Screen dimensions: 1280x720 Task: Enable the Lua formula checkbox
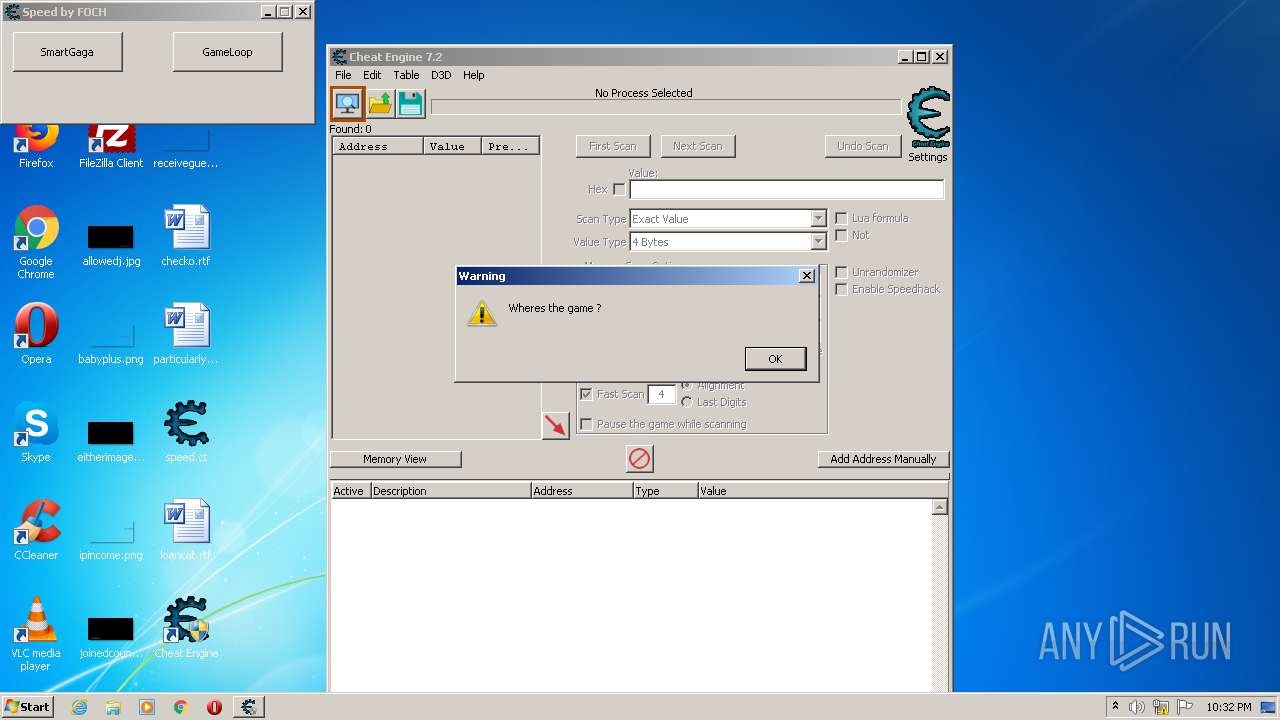841,218
